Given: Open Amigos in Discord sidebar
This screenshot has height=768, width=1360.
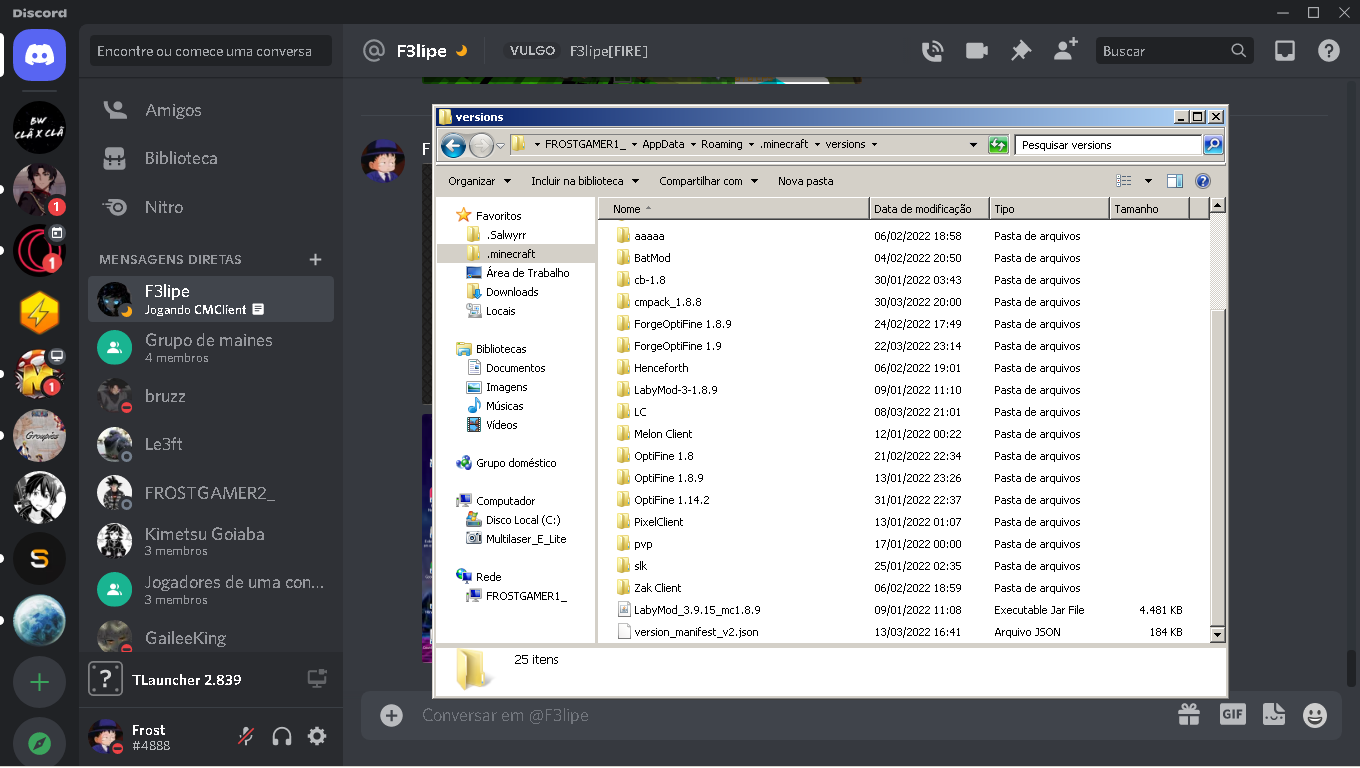Looking at the screenshot, I should pos(211,110).
